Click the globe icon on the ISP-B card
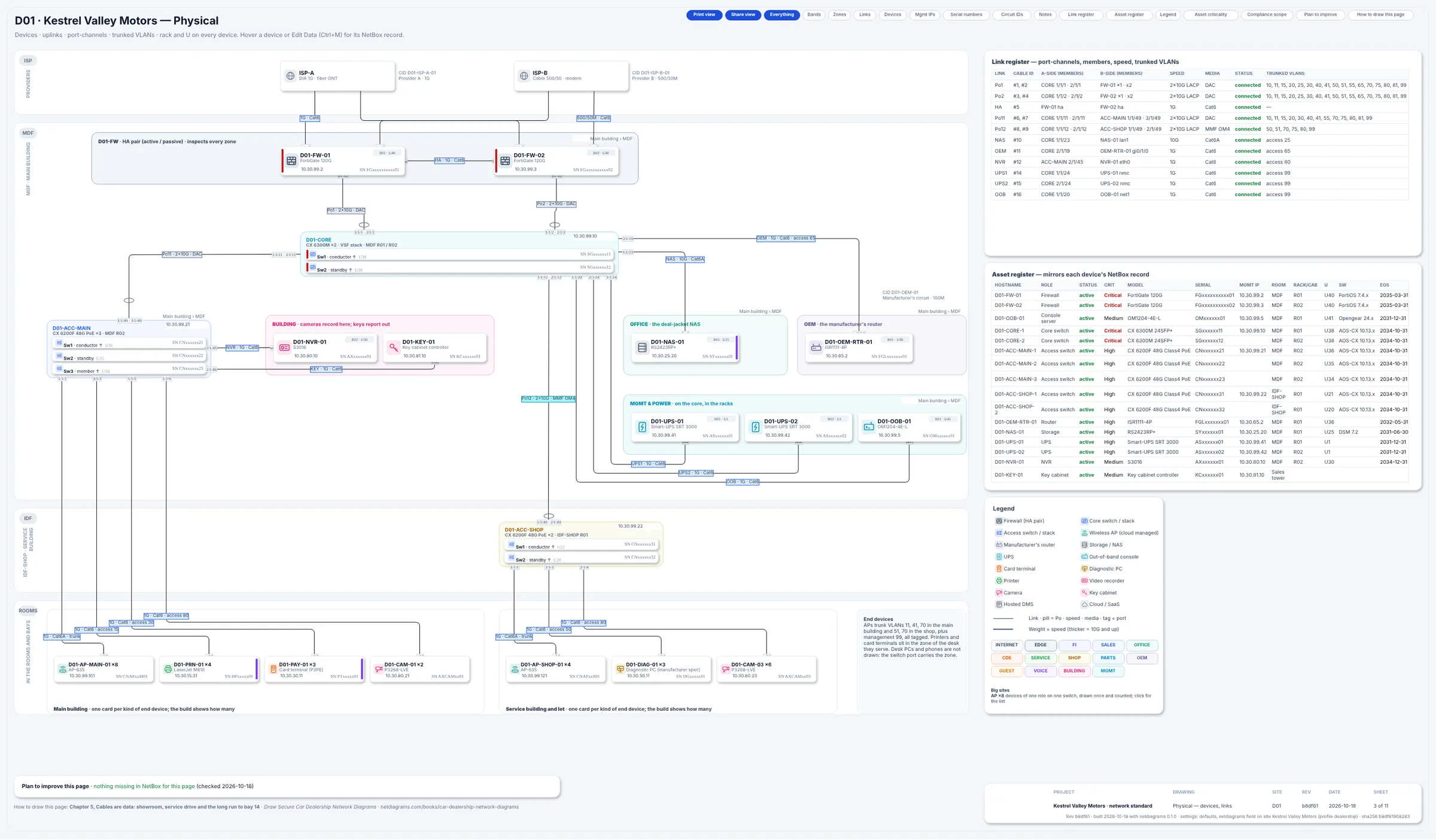This screenshot has width=1436, height=840. pos(524,76)
